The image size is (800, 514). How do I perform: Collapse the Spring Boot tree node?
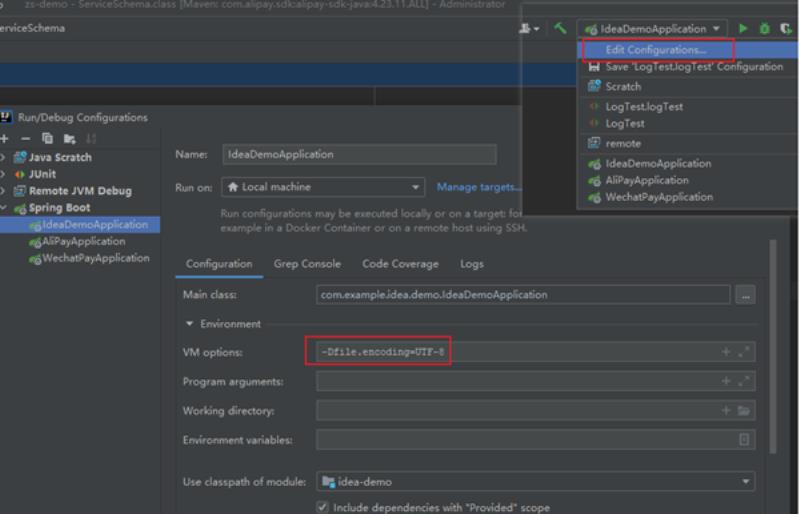point(3,208)
